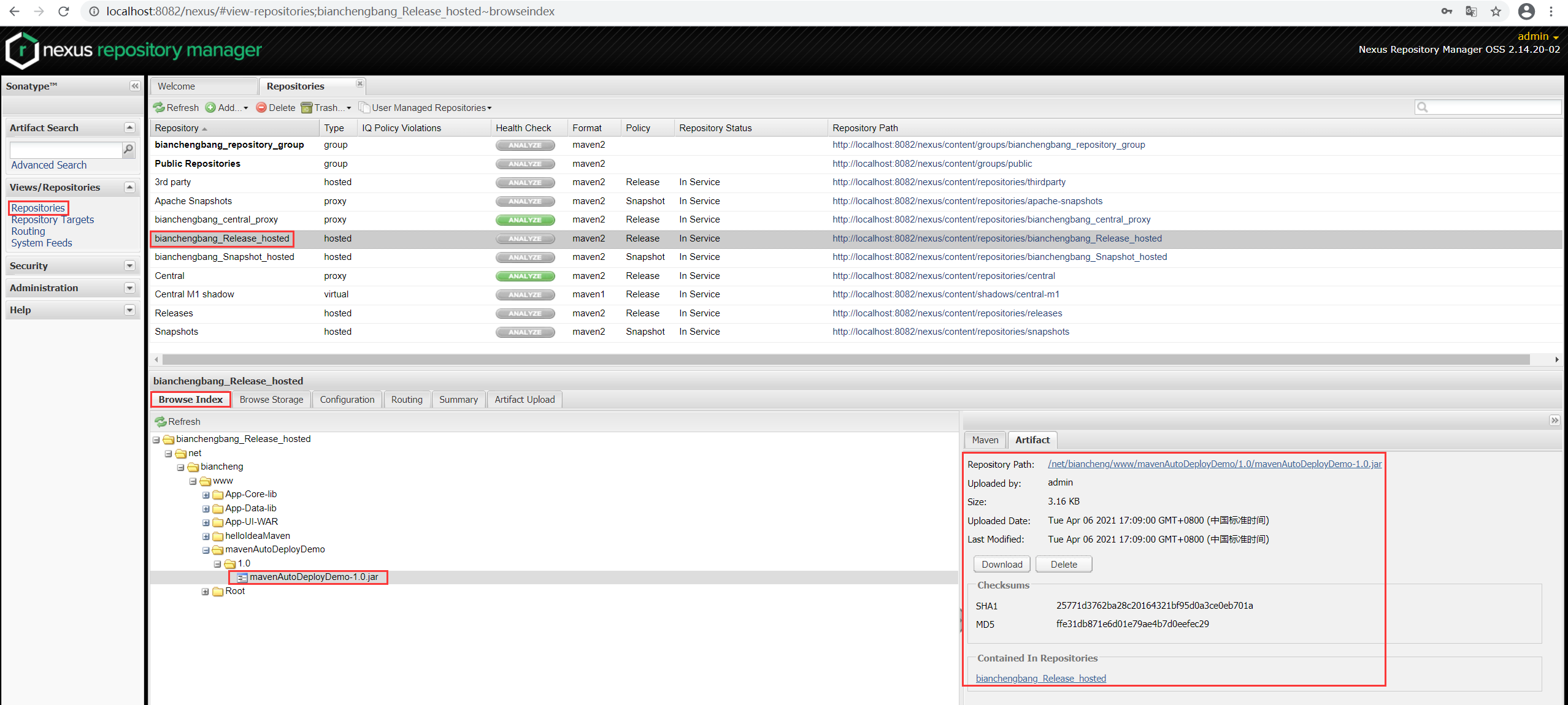Screen dimensions: 1568x705
Task: Open the bianchengbang_Release_hosted contained-in link
Action: pyautogui.click(x=1041, y=679)
